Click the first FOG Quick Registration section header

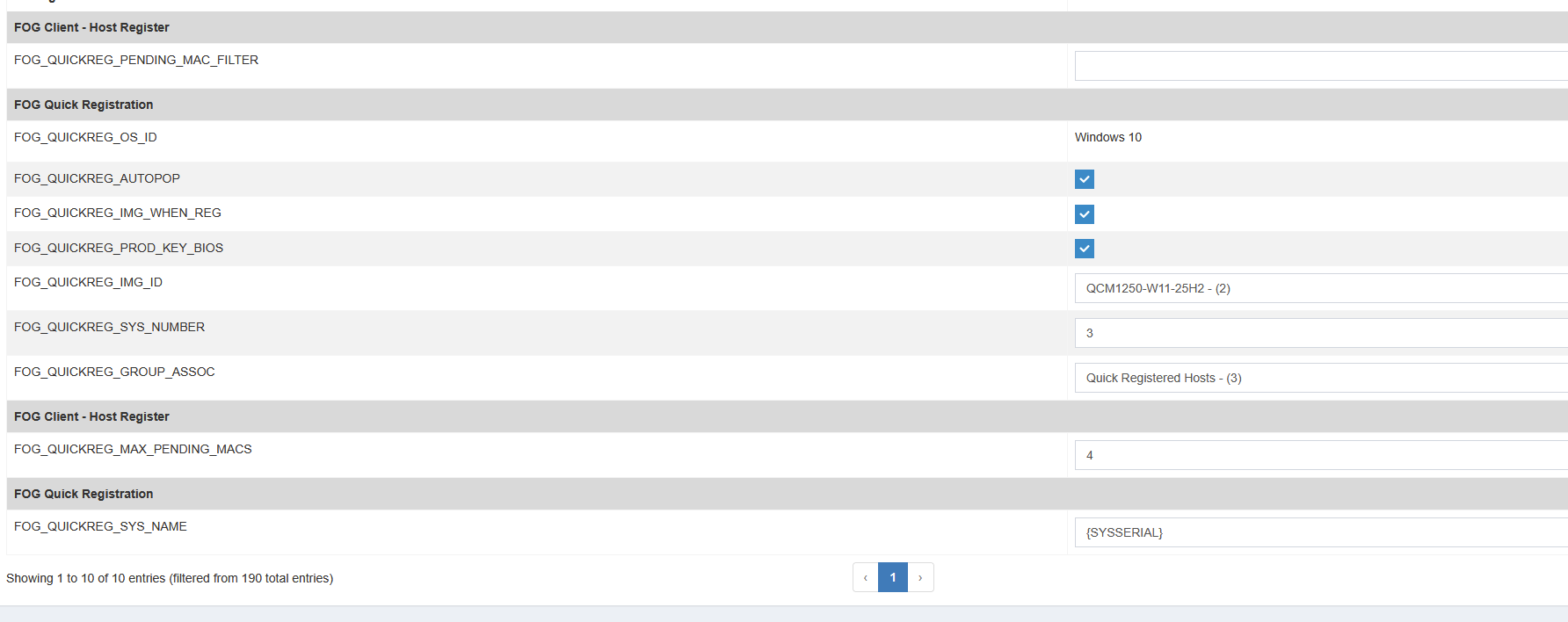point(83,105)
